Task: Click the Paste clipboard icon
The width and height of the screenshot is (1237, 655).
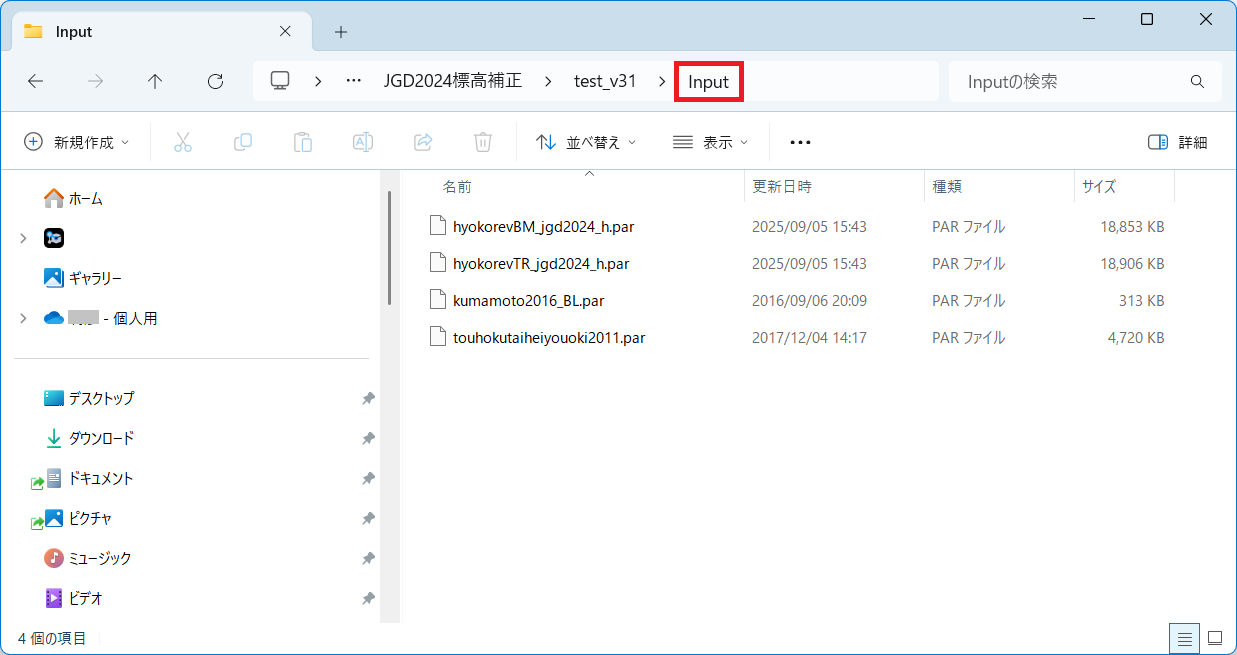Action: [303, 142]
